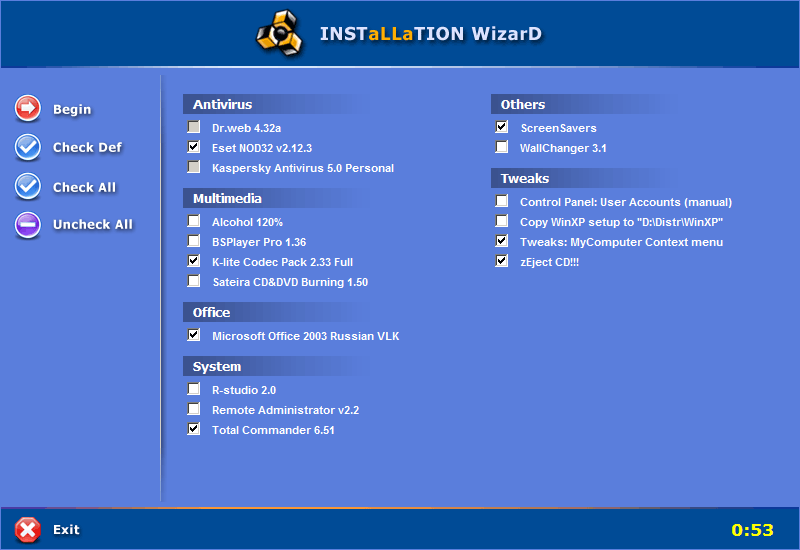Uncheck the Total Commander 6.51 checkbox
Viewport: 800px width, 550px height.
coord(194,429)
